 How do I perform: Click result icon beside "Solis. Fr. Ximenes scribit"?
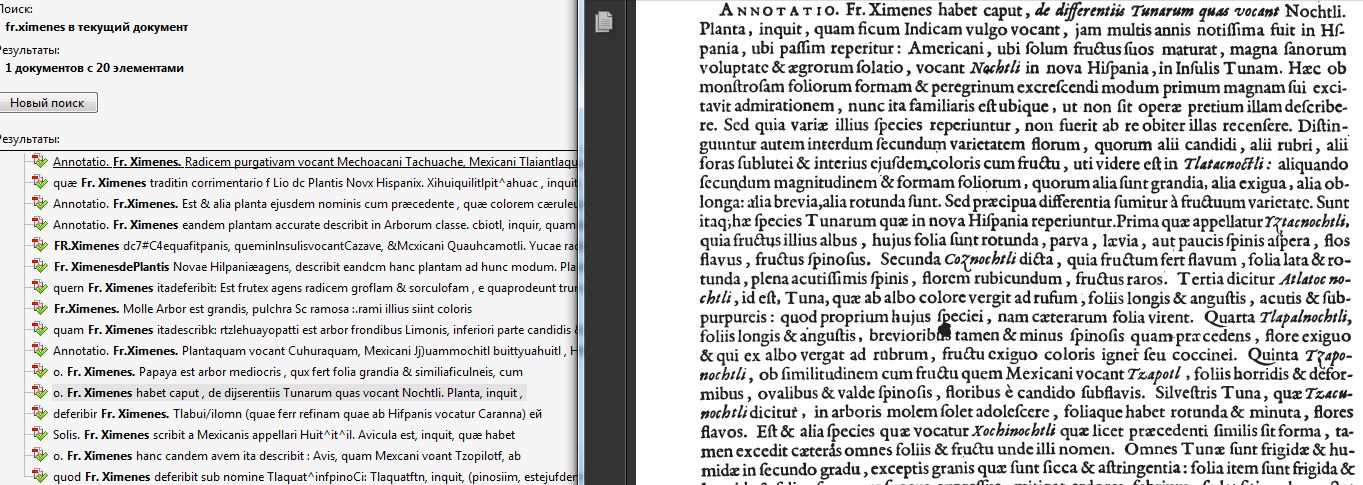[40, 435]
